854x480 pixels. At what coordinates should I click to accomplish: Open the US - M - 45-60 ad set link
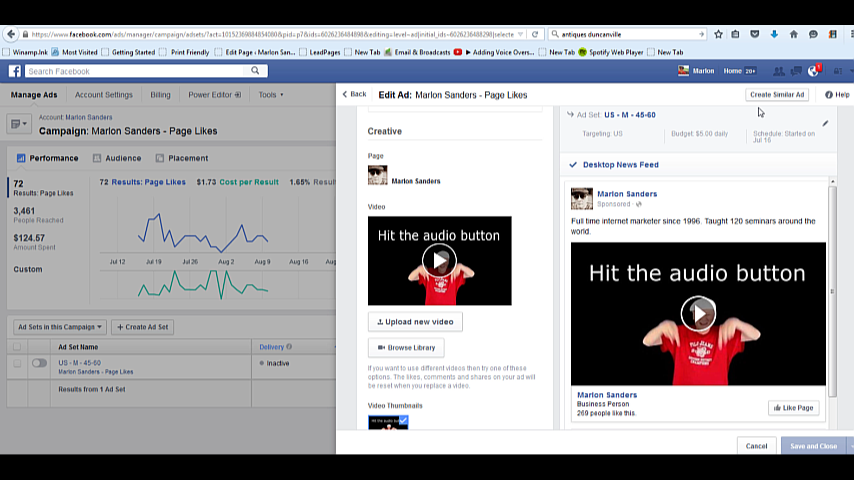pos(80,363)
